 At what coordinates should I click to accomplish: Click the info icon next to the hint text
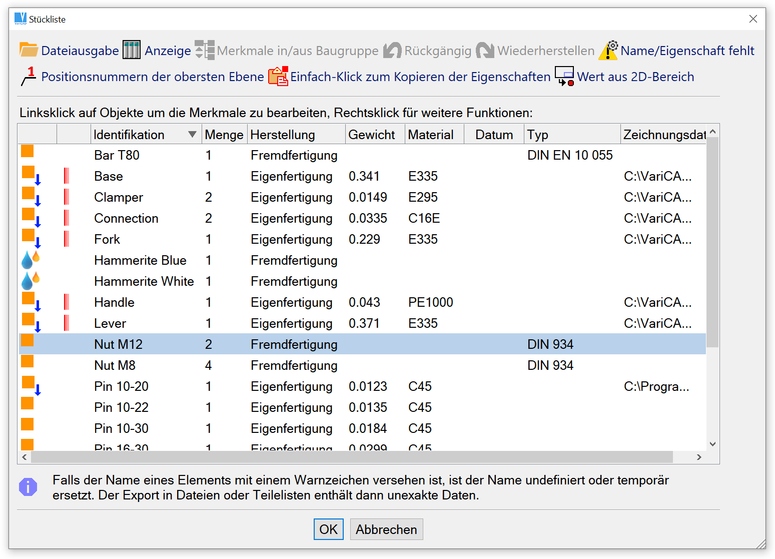(x=29, y=487)
